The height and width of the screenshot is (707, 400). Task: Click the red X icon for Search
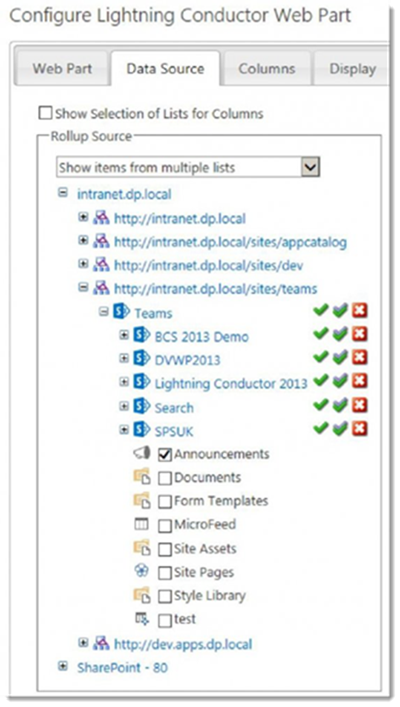point(360,404)
